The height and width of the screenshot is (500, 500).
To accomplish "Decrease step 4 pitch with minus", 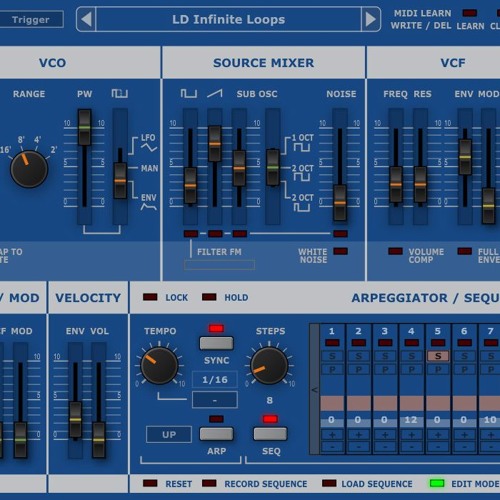I will click(412, 447).
